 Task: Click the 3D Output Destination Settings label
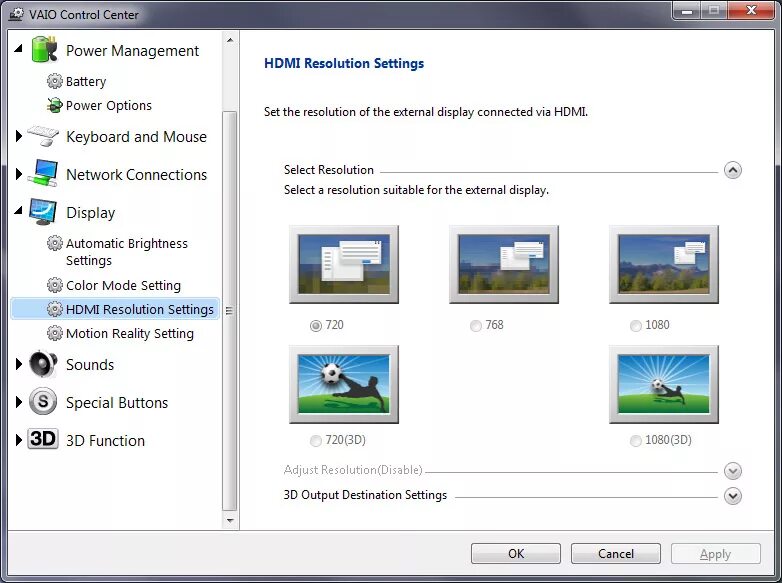pyautogui.click(x=365, y=495)
